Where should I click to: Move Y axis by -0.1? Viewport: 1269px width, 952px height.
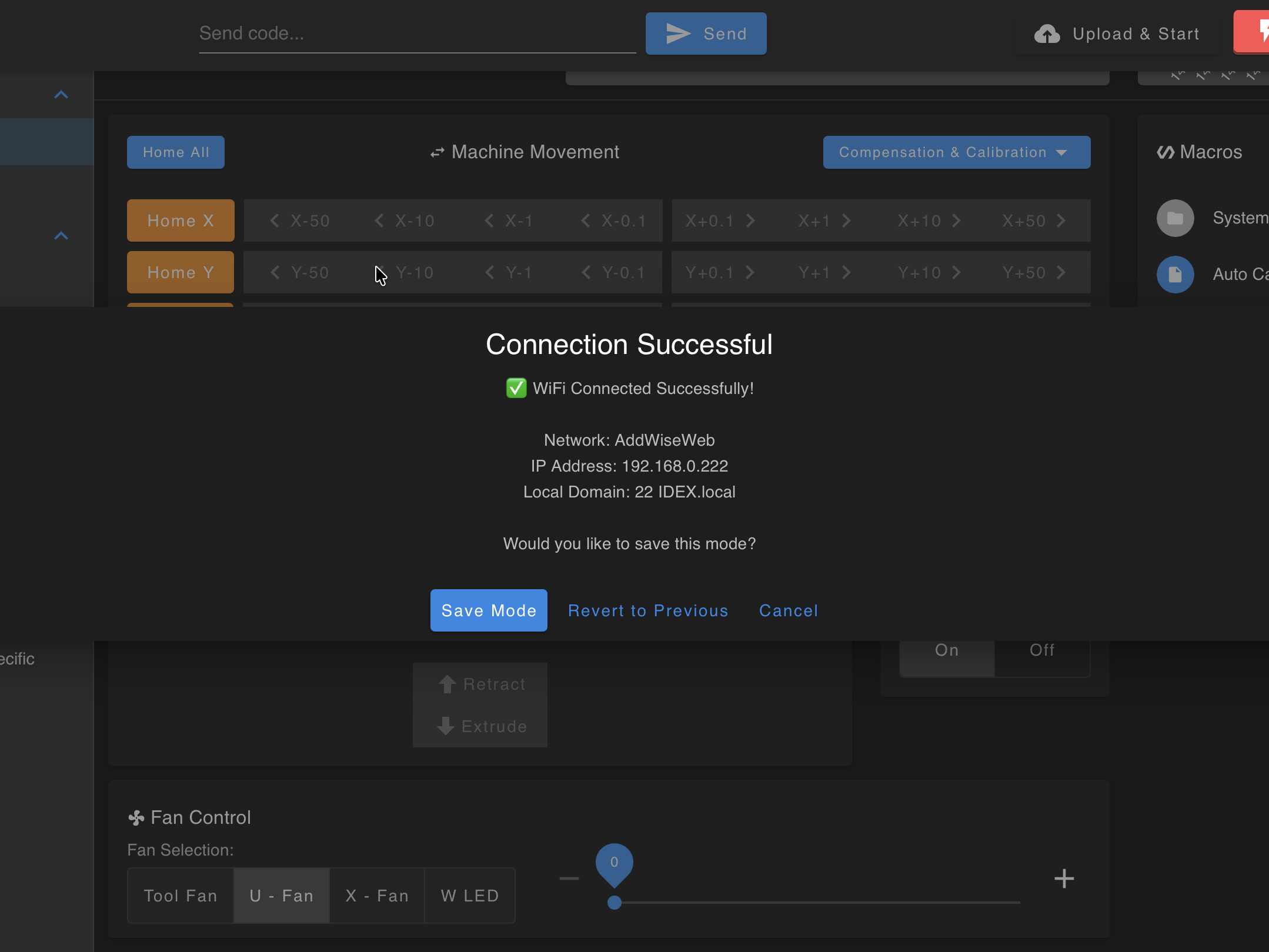[x=613, y=272]
